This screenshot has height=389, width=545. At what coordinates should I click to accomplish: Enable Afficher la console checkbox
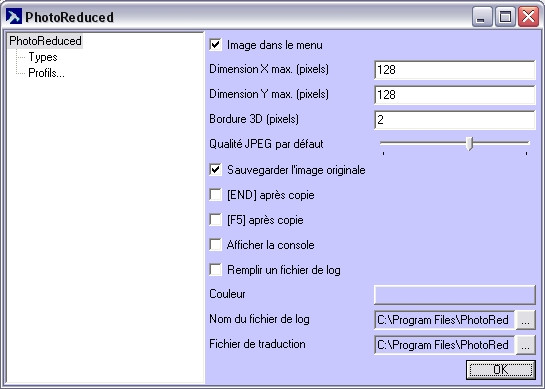215,245
